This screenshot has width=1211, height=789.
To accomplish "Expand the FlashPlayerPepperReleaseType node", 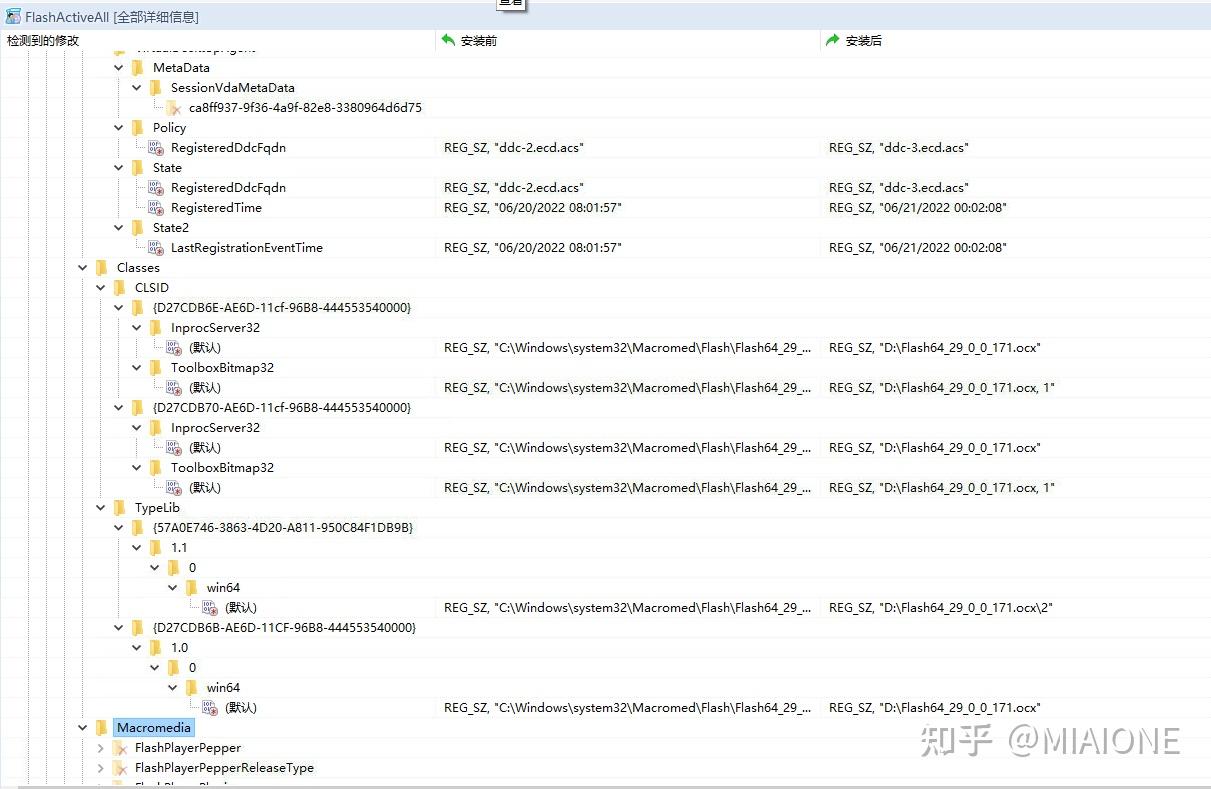I will [x=99, y=767].
